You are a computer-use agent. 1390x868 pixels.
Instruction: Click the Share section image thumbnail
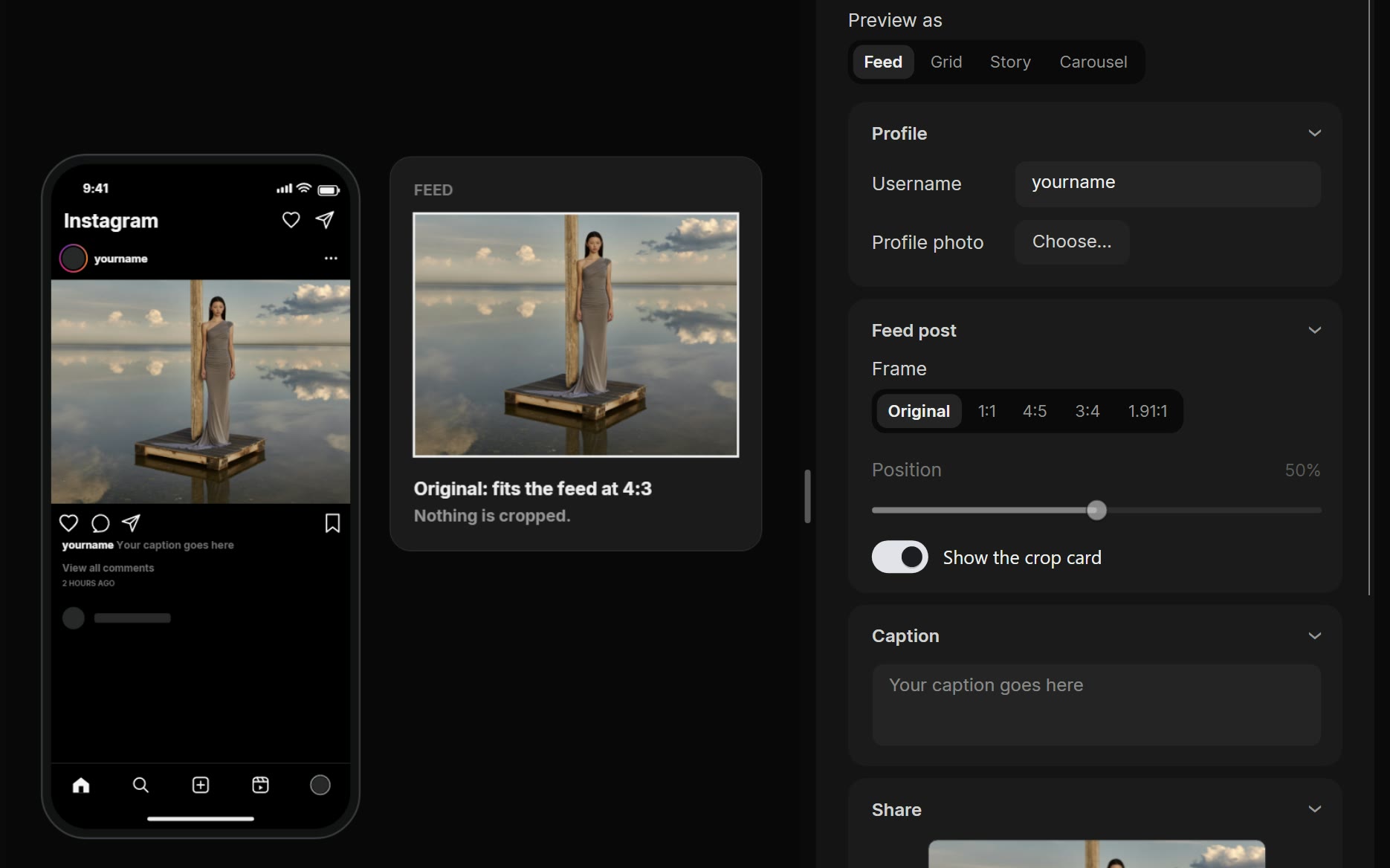(x=1096, y=854)
